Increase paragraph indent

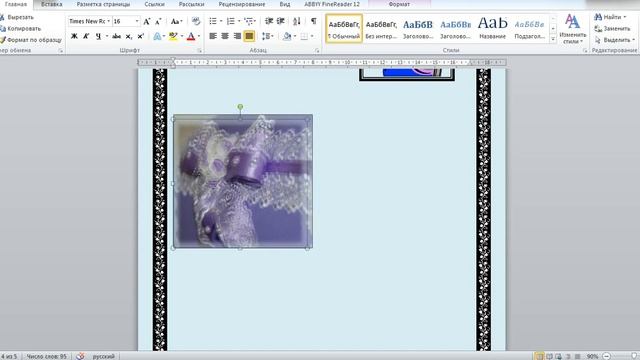[281, 21]
